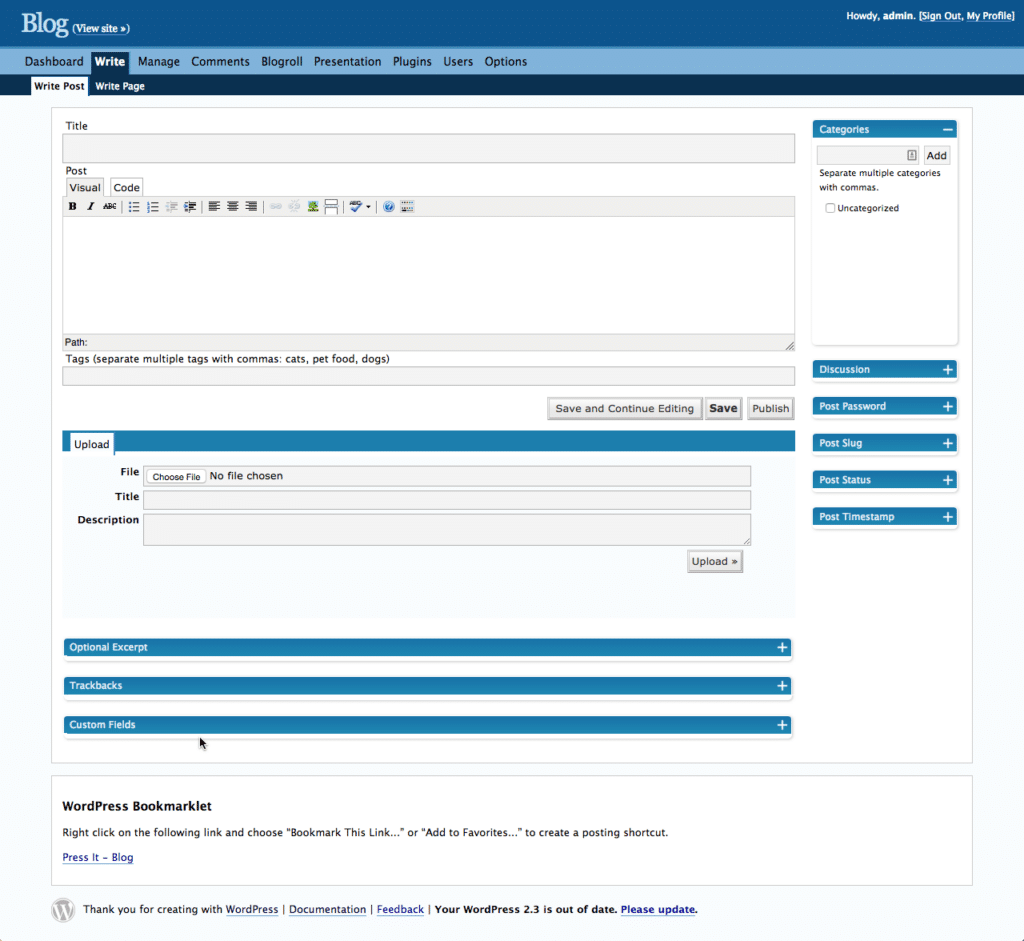The image size is (1024, 941).
Task: Click the unlink broken chain icon
Action: (295, 206)
